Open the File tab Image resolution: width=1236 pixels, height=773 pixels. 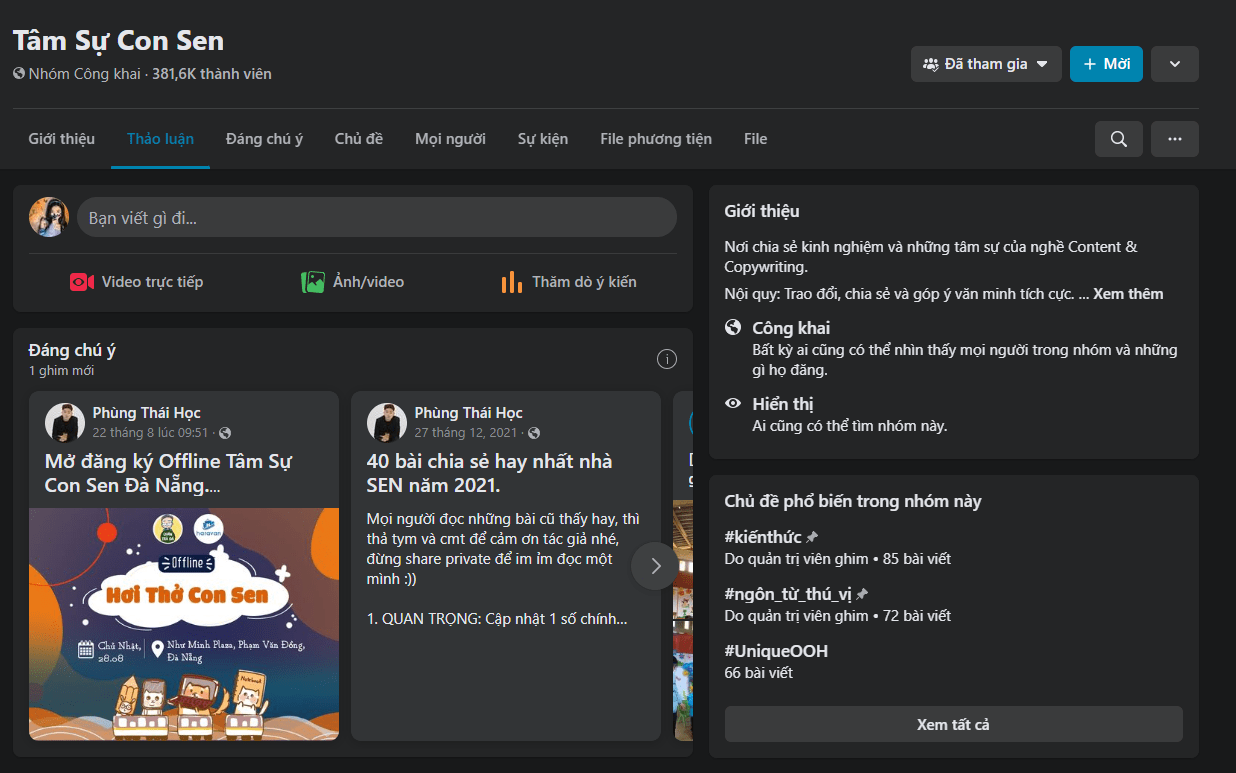pos(756,139)
